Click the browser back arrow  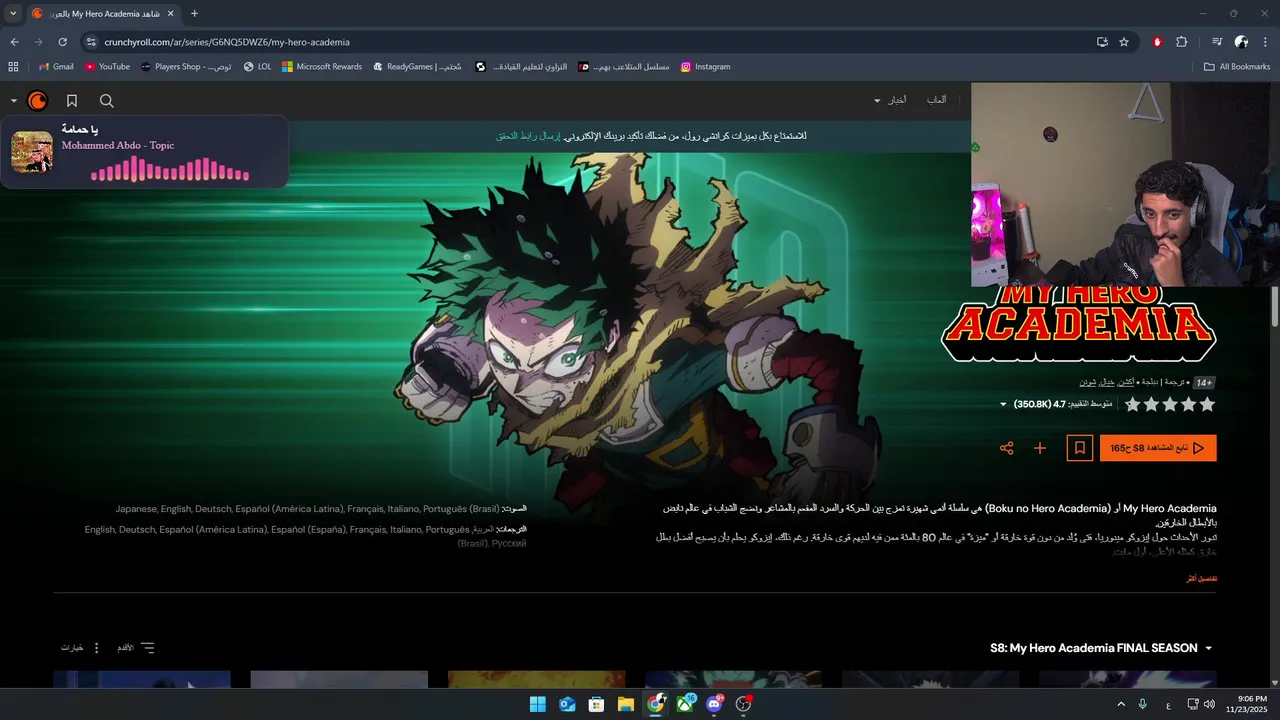(14, 42)
